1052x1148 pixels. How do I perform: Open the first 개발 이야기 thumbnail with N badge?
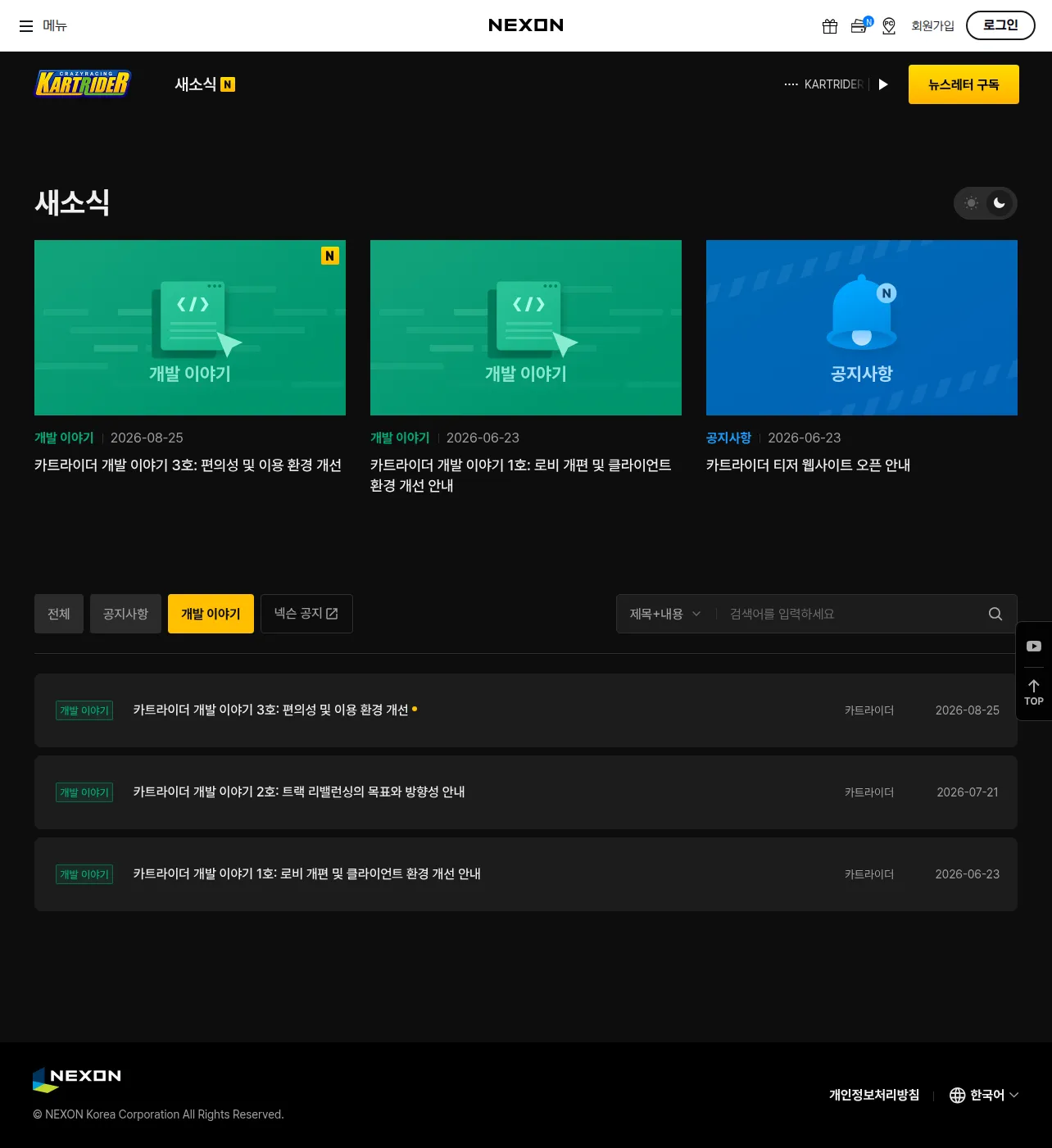click(x=190, y=328)
